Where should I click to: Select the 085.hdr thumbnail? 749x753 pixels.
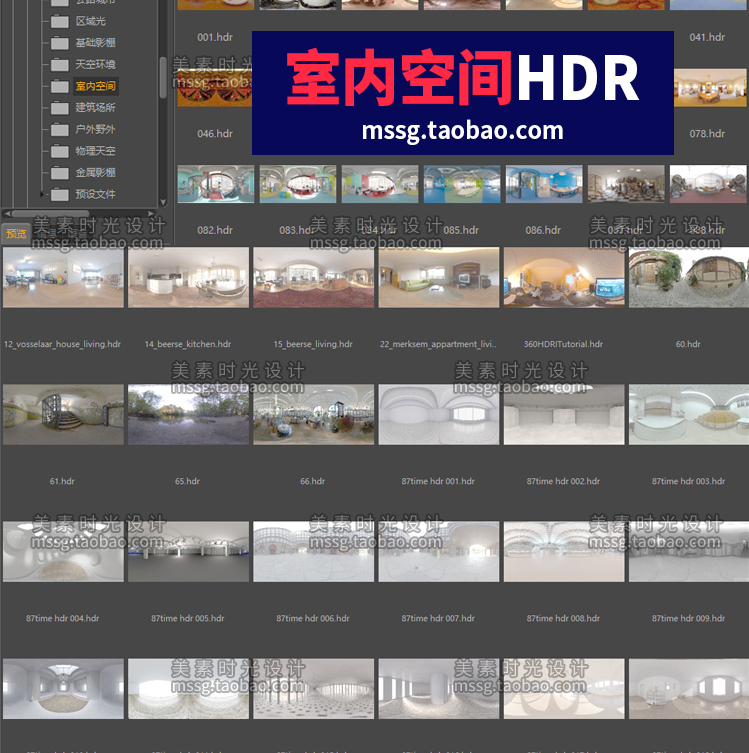coord(462,184)
